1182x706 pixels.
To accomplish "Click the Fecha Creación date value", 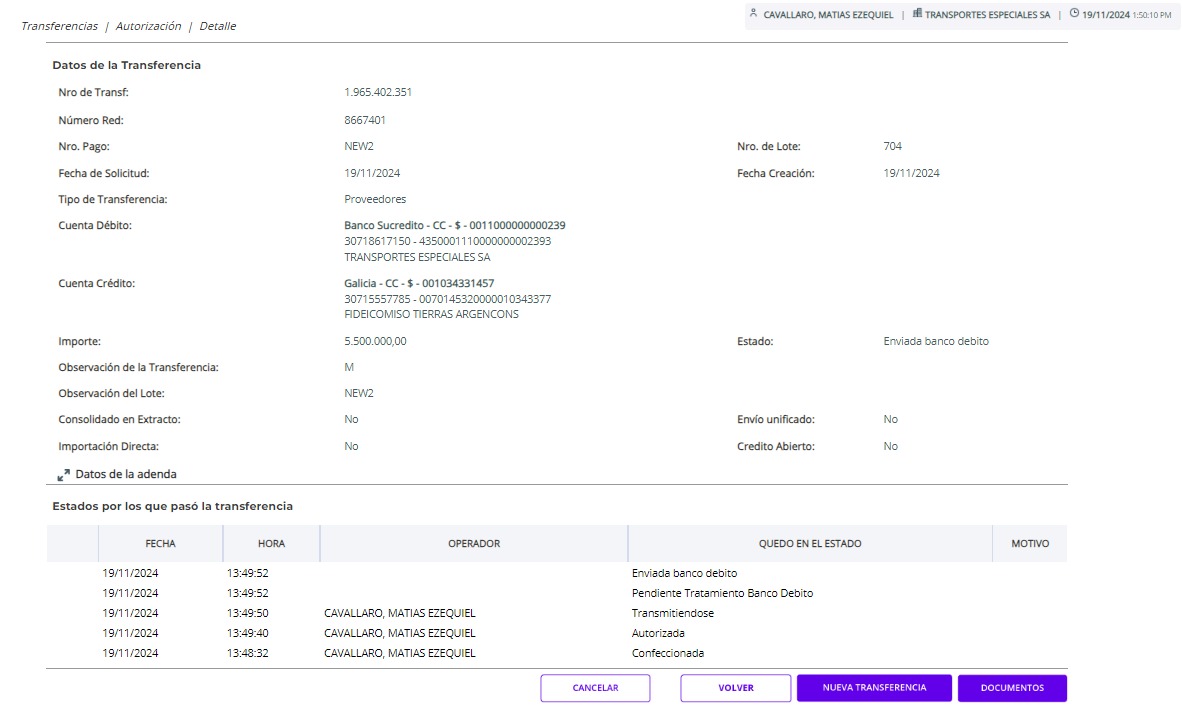I will click(x=911, y=173).
